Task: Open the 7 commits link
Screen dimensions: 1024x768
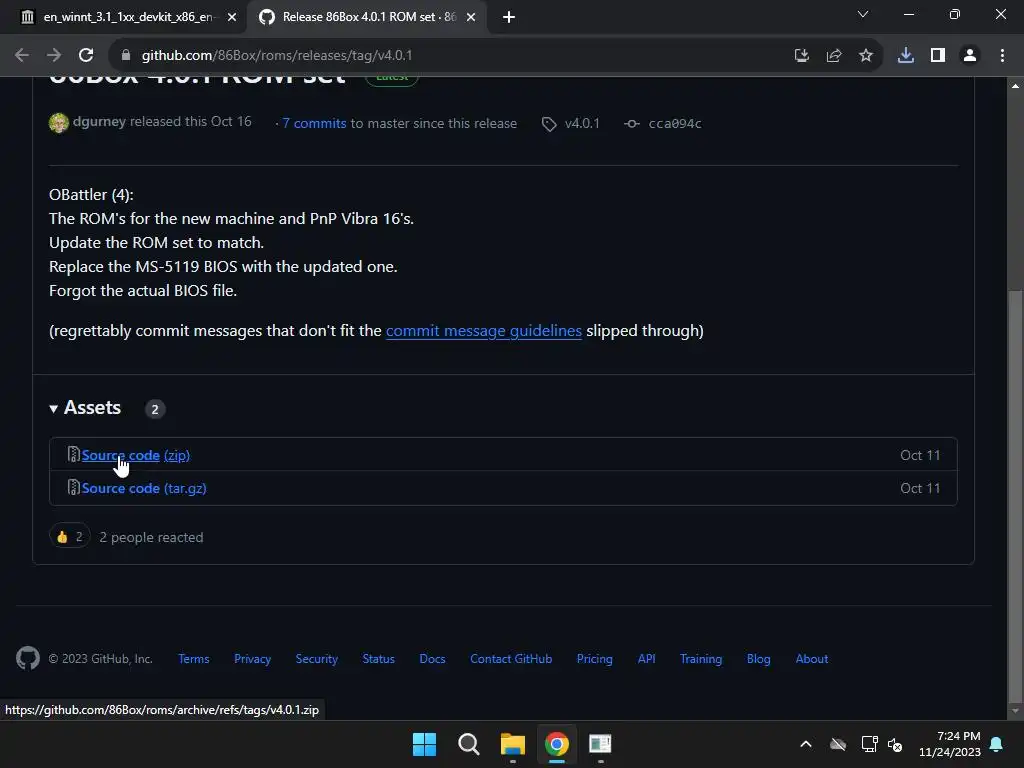Action: point(314,123)
